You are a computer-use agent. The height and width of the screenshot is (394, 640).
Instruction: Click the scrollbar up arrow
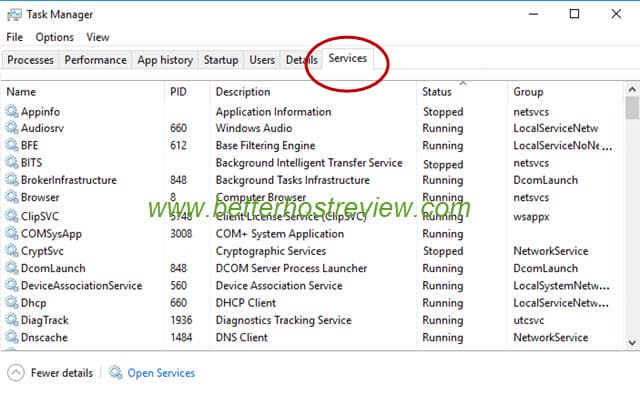pyautogui.click(x=632, y=89)
